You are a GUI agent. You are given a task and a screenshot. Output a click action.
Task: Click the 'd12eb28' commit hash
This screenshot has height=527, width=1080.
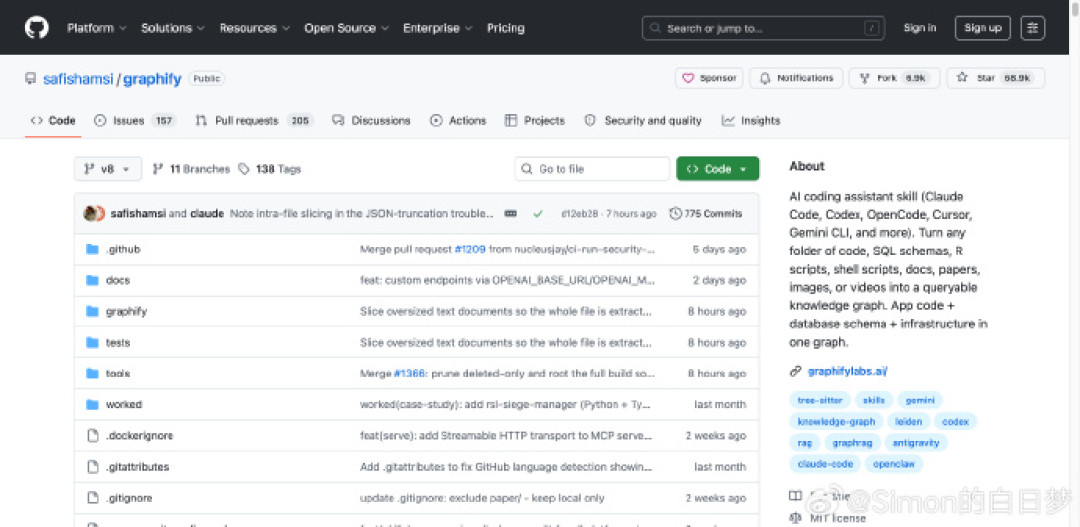579,214
